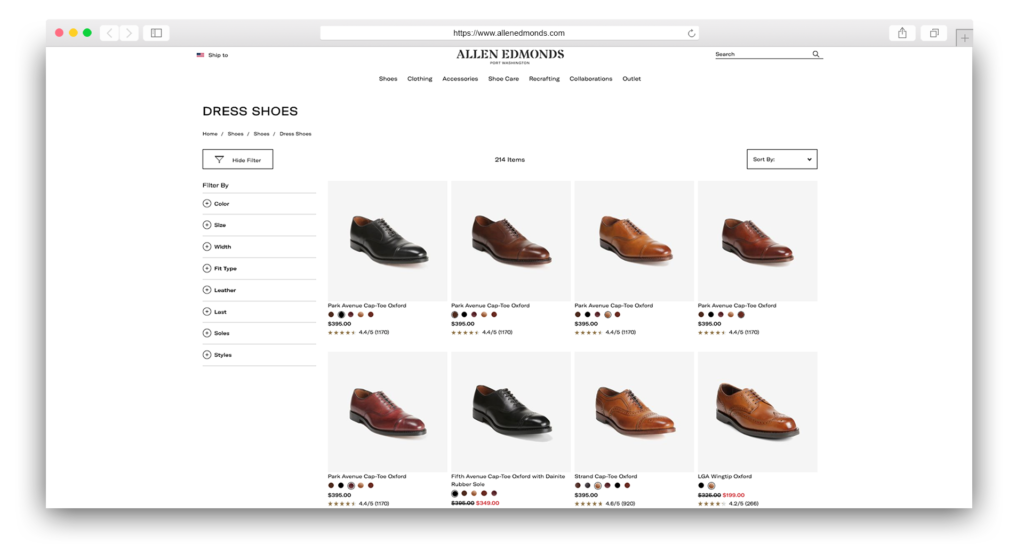1024x544 pixels.
Task: Open the LGA Wingtip Oxford product title
Action: (x=724, y=477)
